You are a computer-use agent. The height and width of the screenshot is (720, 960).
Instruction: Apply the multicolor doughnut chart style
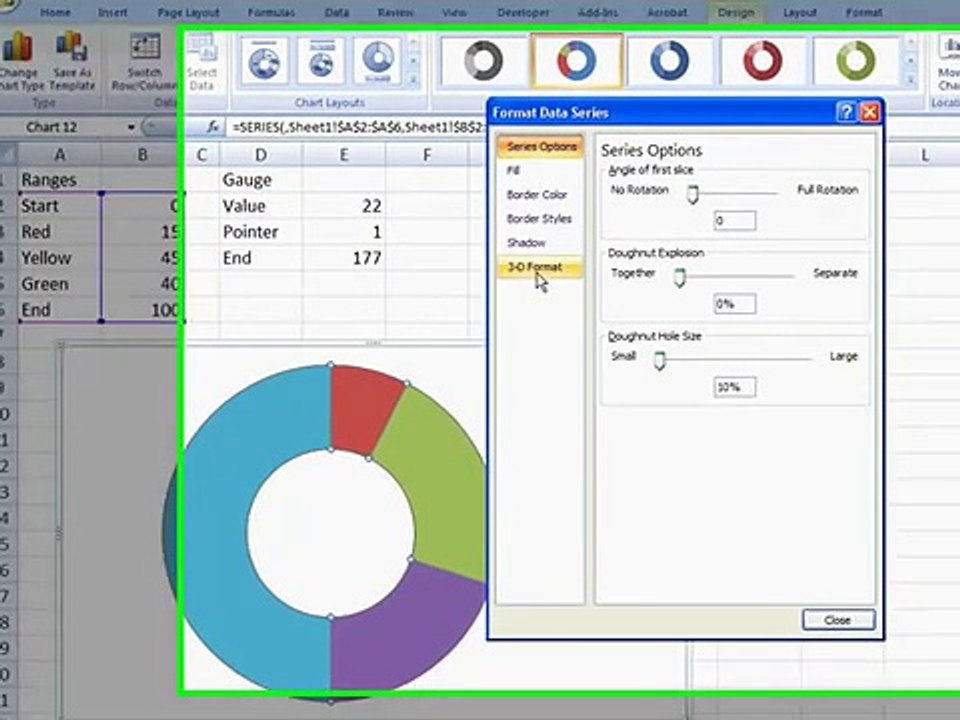pyautogui.click(x=577, y=61)
